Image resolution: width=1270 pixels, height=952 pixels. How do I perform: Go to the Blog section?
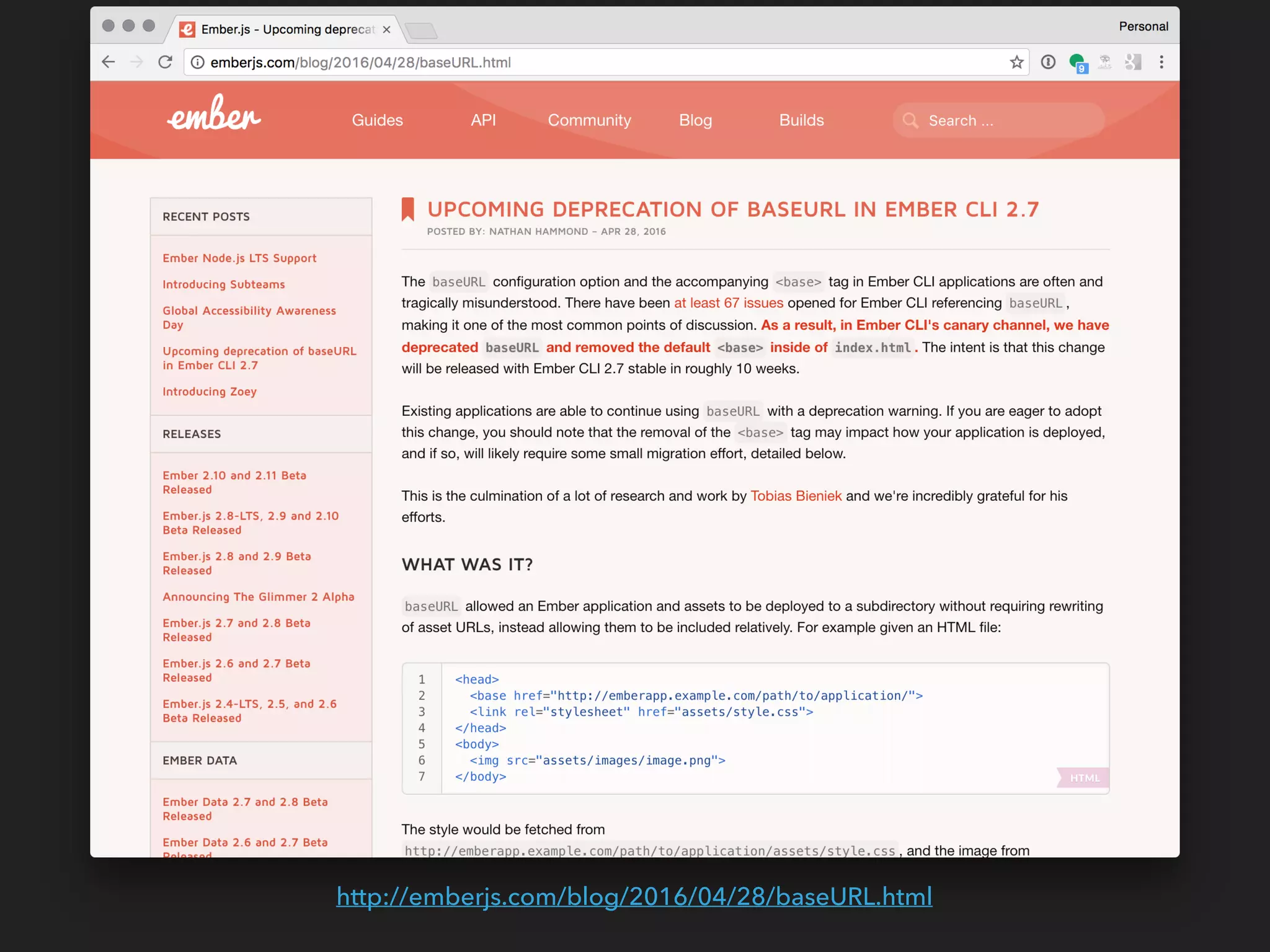695,120
